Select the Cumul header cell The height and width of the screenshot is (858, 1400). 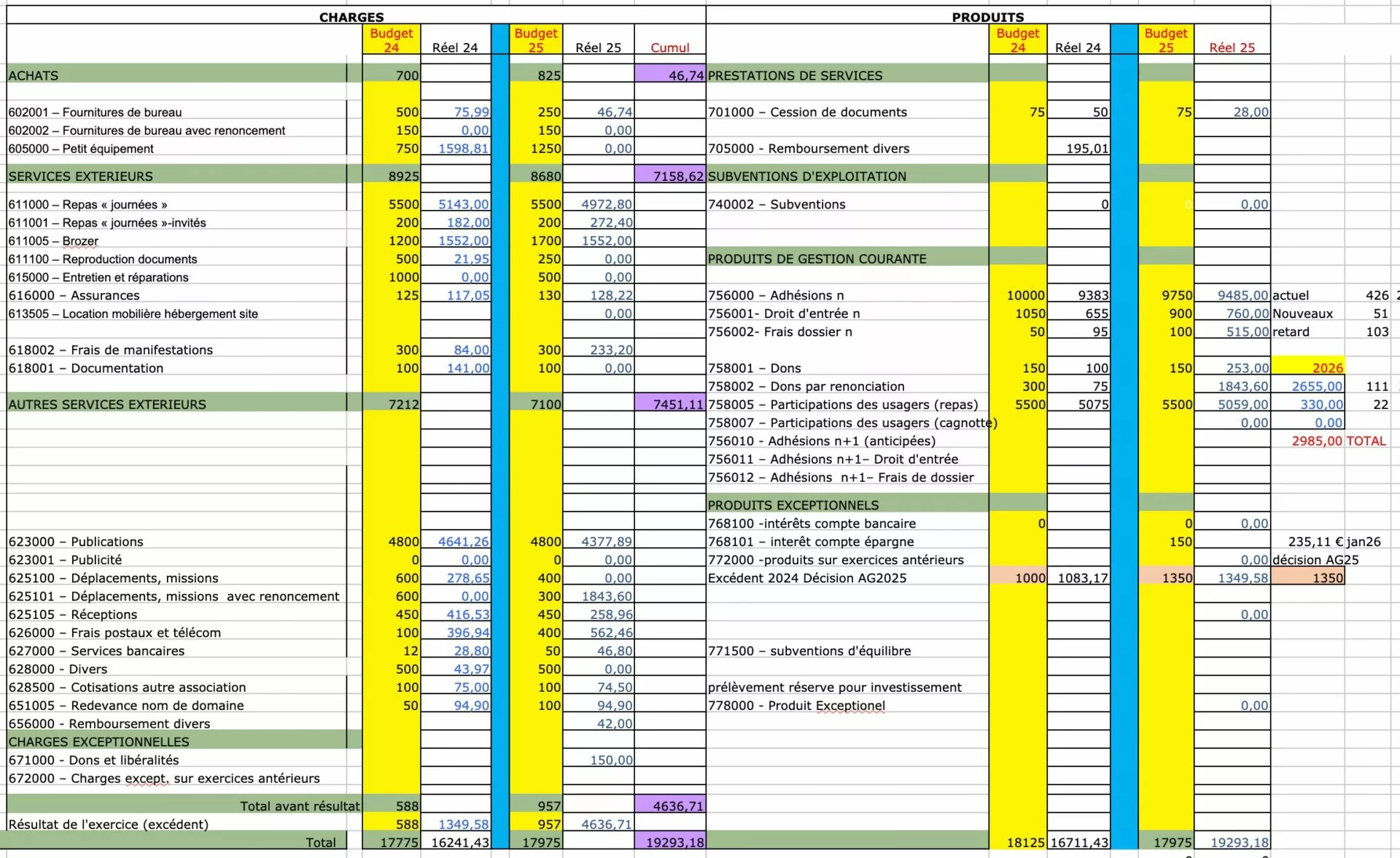tap(669, 47)
